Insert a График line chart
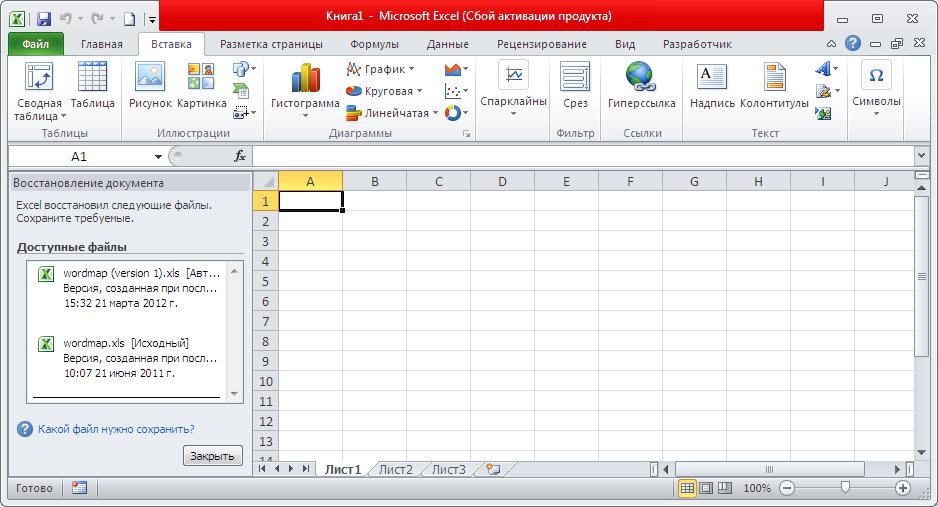The image size is (938, 507). pos(380,69)
